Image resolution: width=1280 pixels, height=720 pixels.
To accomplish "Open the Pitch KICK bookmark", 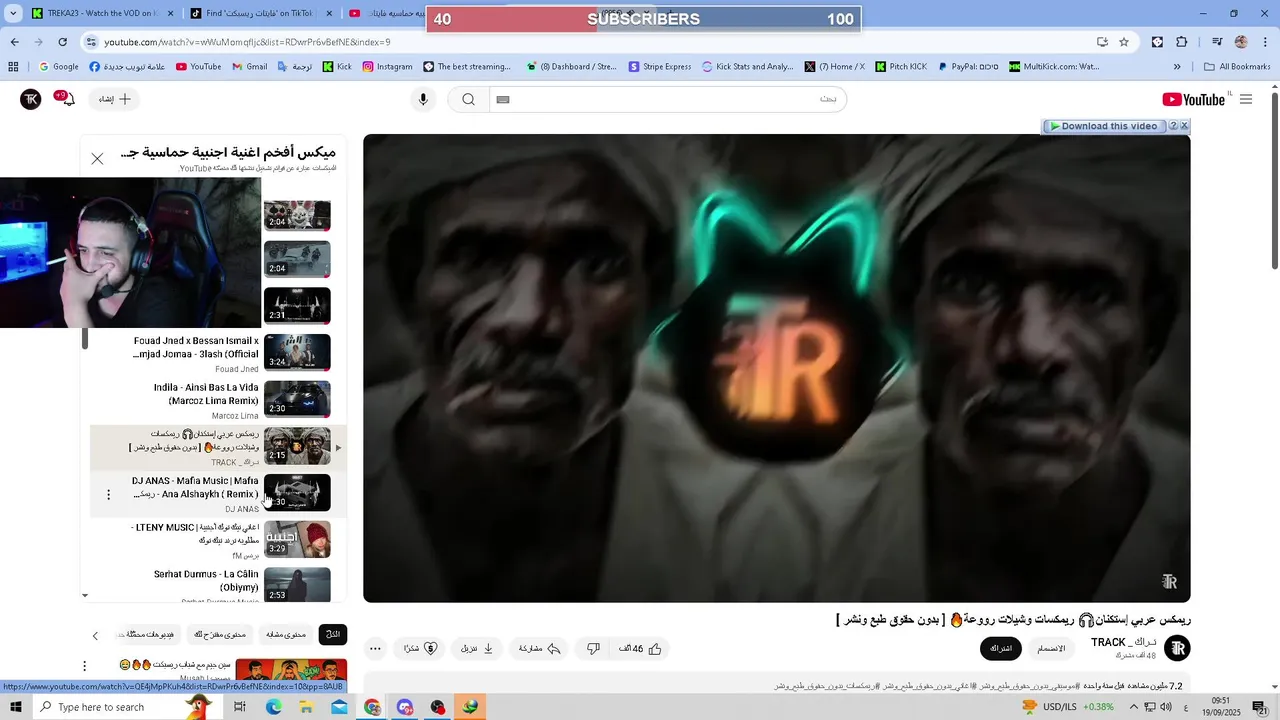I will (x=901, y=67).
